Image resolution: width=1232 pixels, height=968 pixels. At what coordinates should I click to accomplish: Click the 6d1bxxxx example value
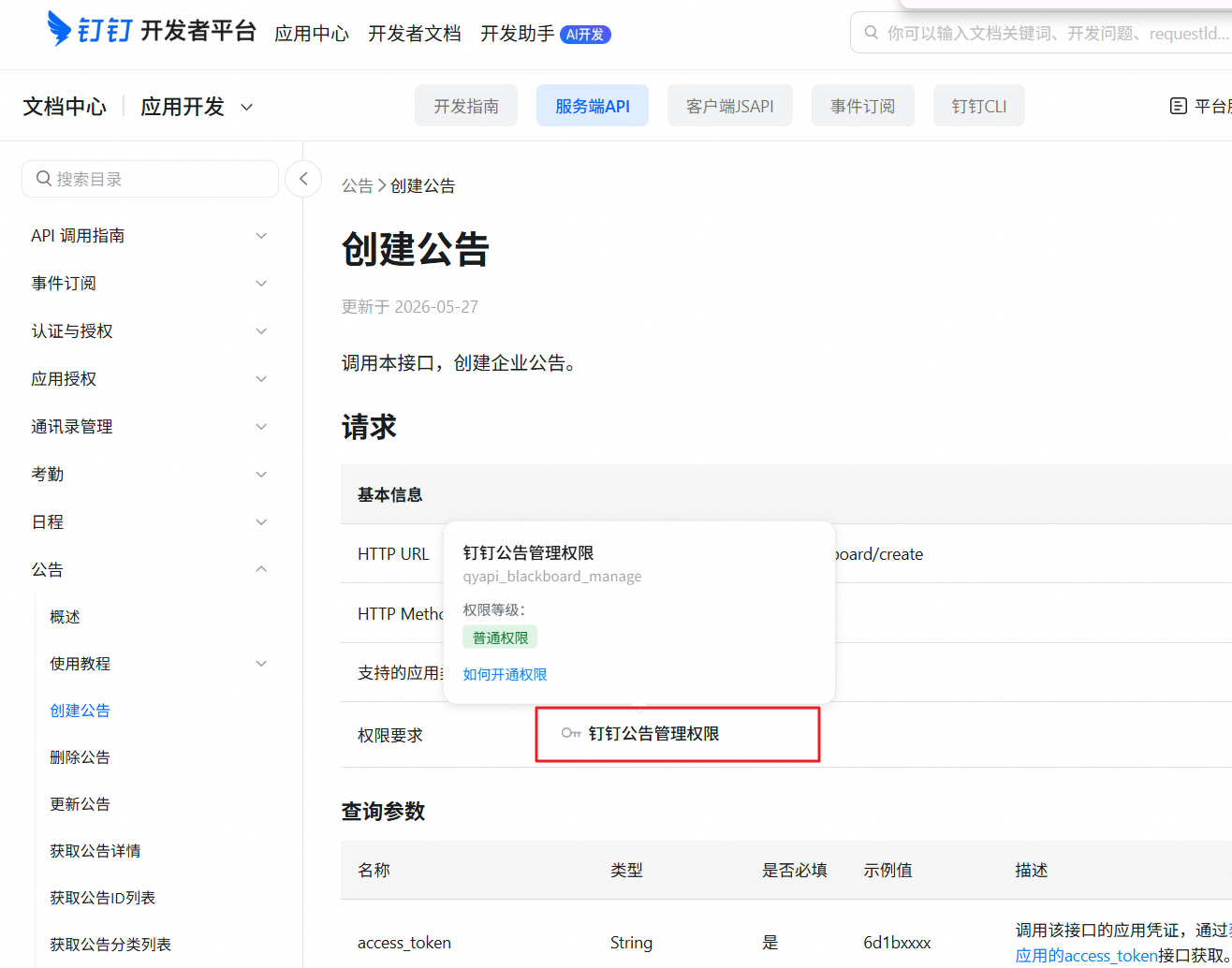pos(897,943)
